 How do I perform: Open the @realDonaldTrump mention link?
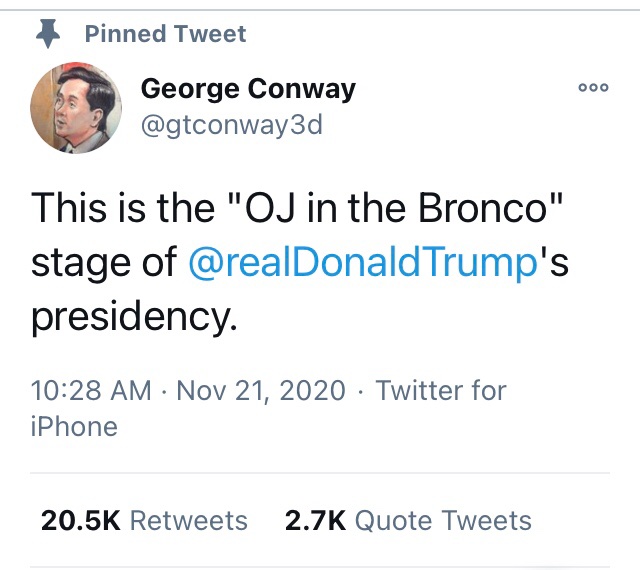click(x=363, y=262)
